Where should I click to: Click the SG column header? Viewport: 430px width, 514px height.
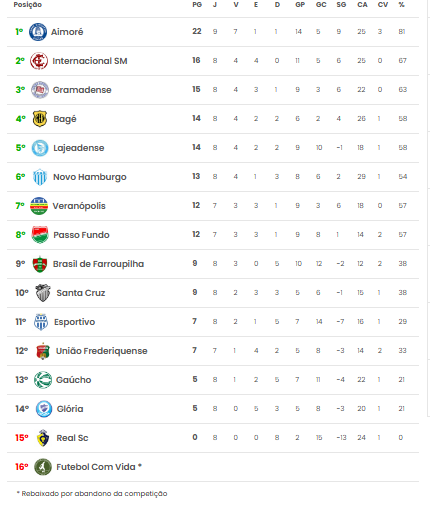[341, 5]
